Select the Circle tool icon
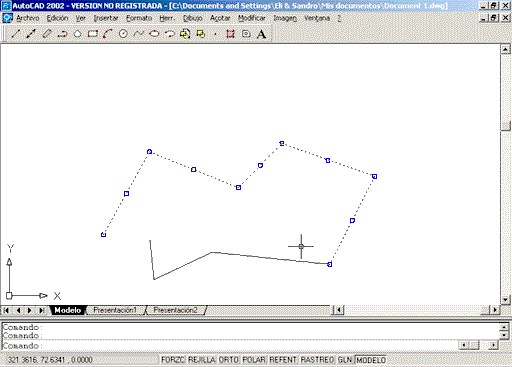Screen dimensions: 512x367 pos(123,34)
